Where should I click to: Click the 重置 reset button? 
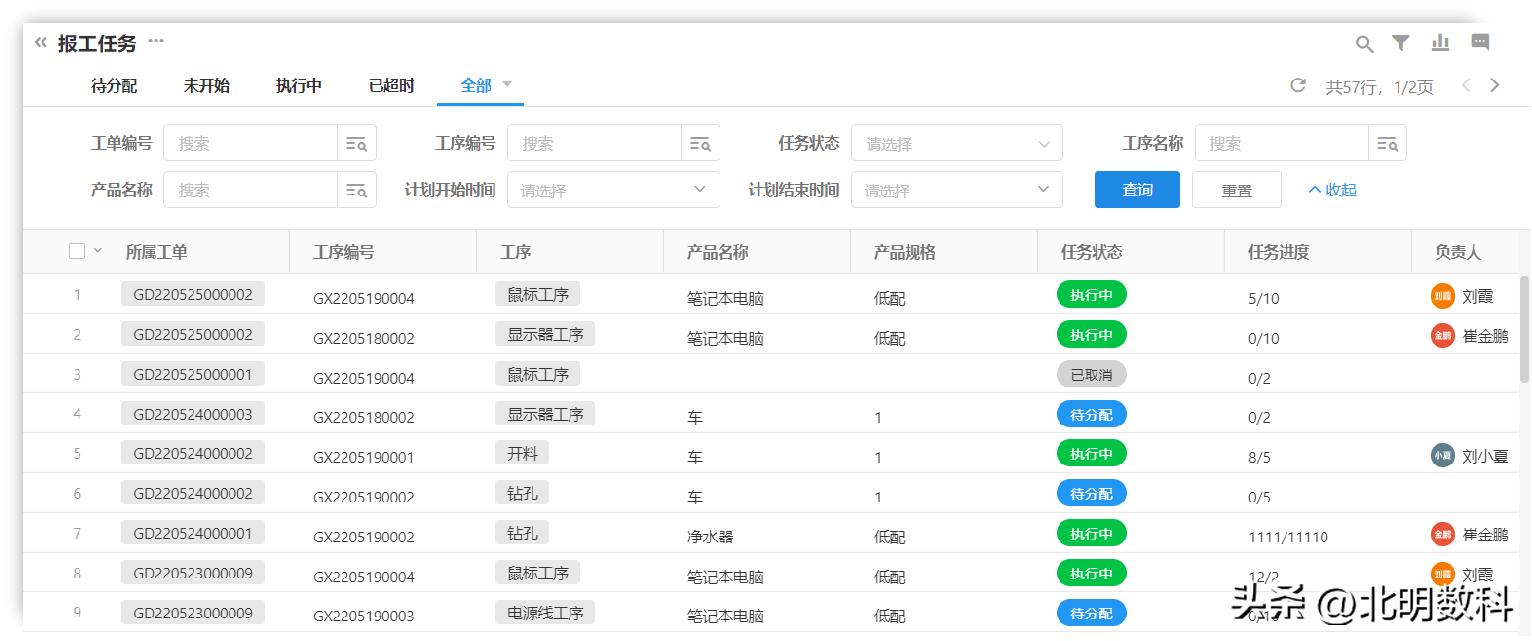[x=1236, y=189]
